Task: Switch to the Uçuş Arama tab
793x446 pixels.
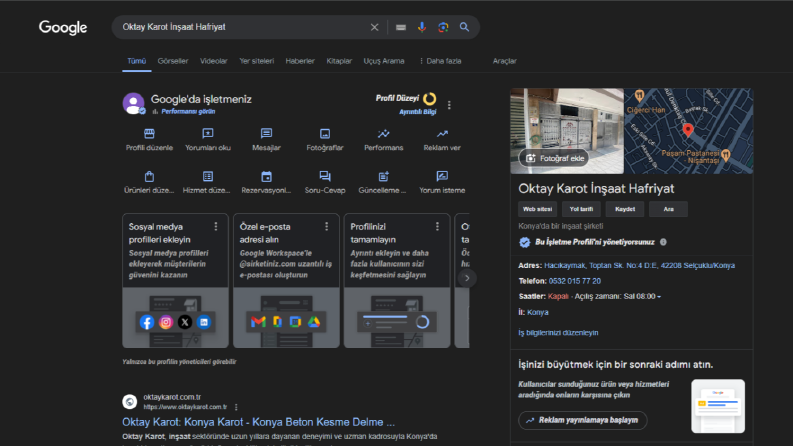Action: click(384, 61)
